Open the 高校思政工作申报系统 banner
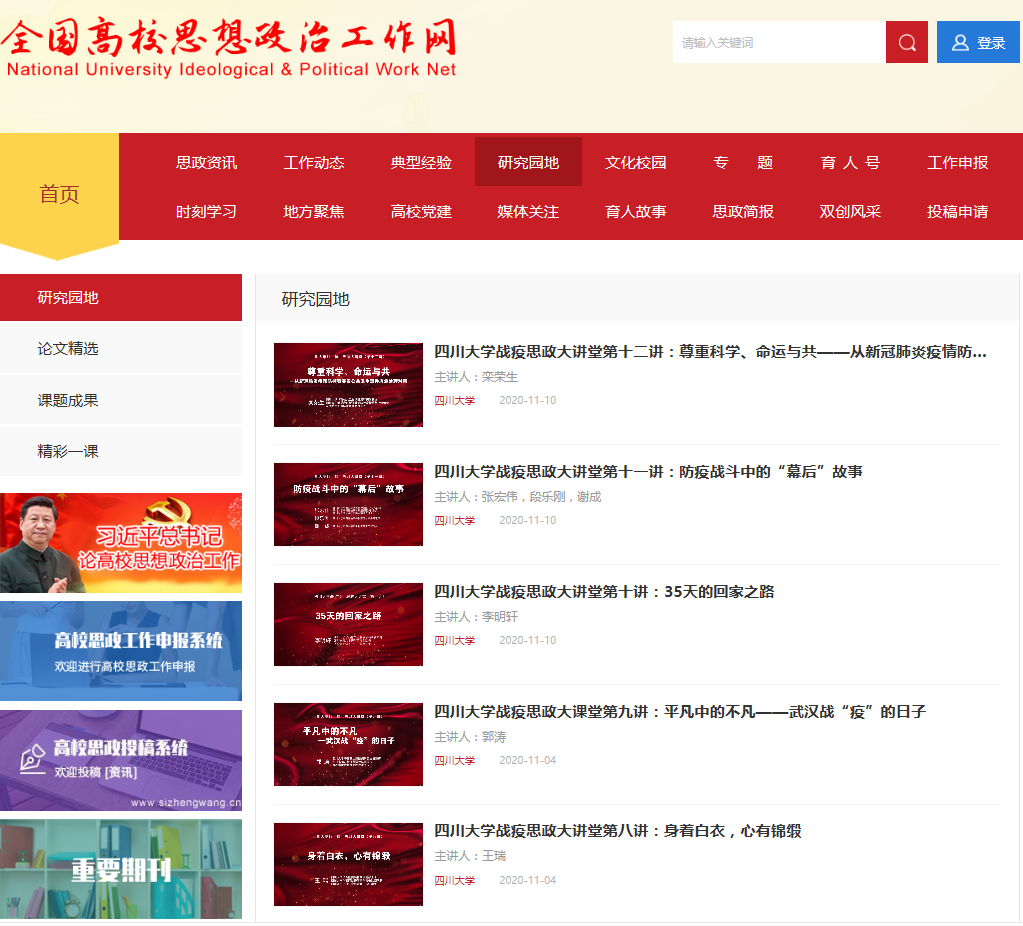Image resolution: width=1023 pixels, height=926 pixels. (121, 651)
